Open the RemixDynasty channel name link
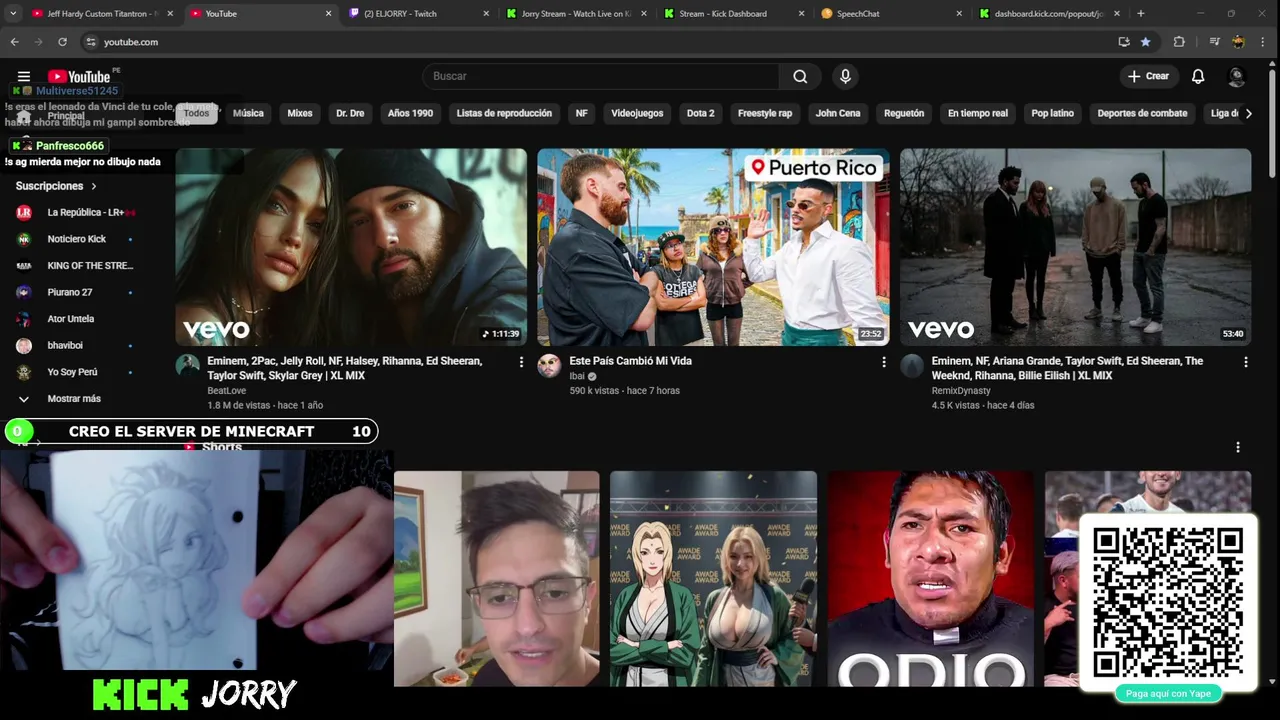This screenshot has width=1280, height=720. pyautogui.click(x=961, y=391)
